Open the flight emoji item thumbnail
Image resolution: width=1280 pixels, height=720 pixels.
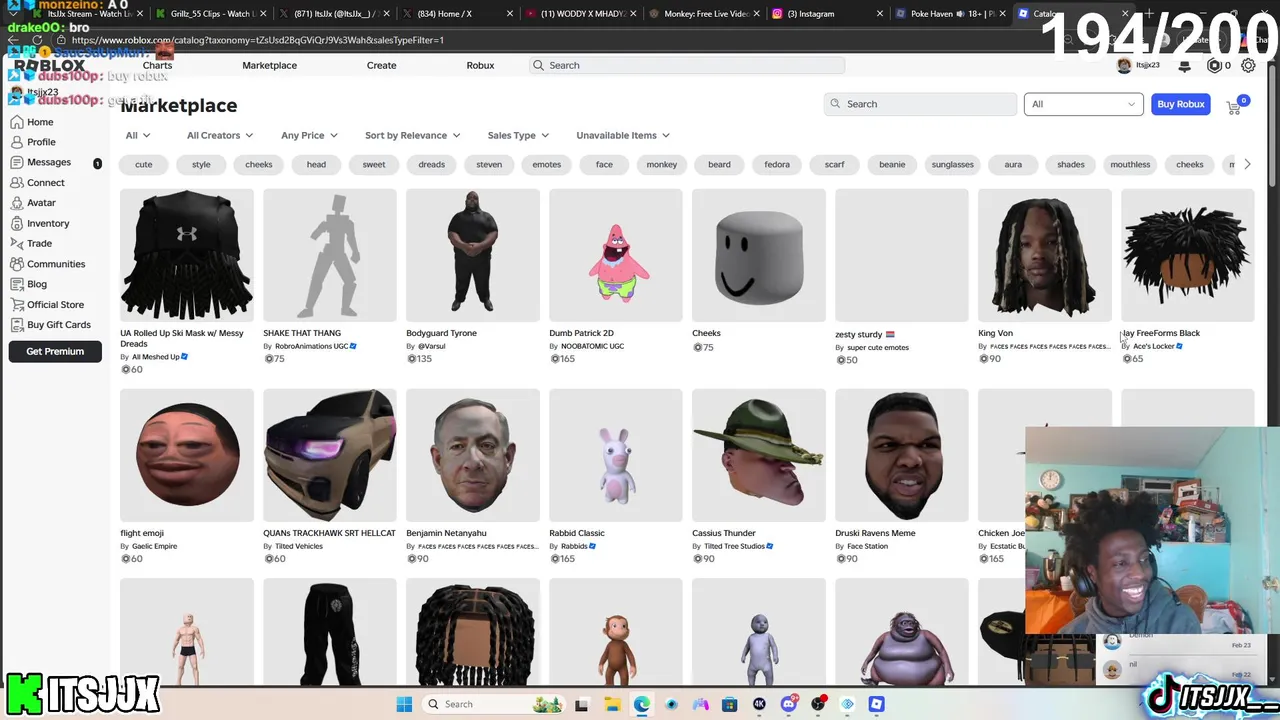[186, 455]
